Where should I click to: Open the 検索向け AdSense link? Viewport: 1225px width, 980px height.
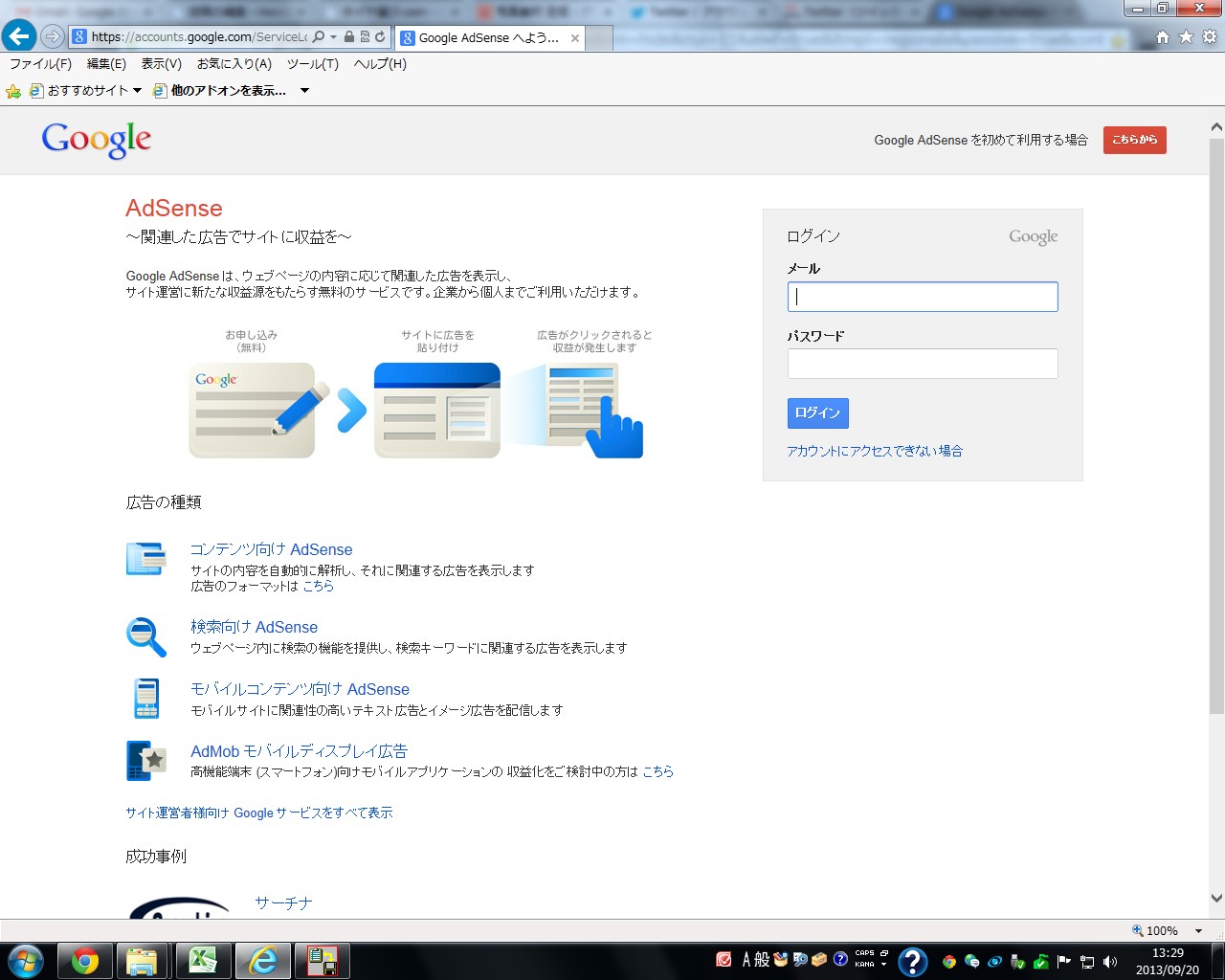tap(254, 627)
